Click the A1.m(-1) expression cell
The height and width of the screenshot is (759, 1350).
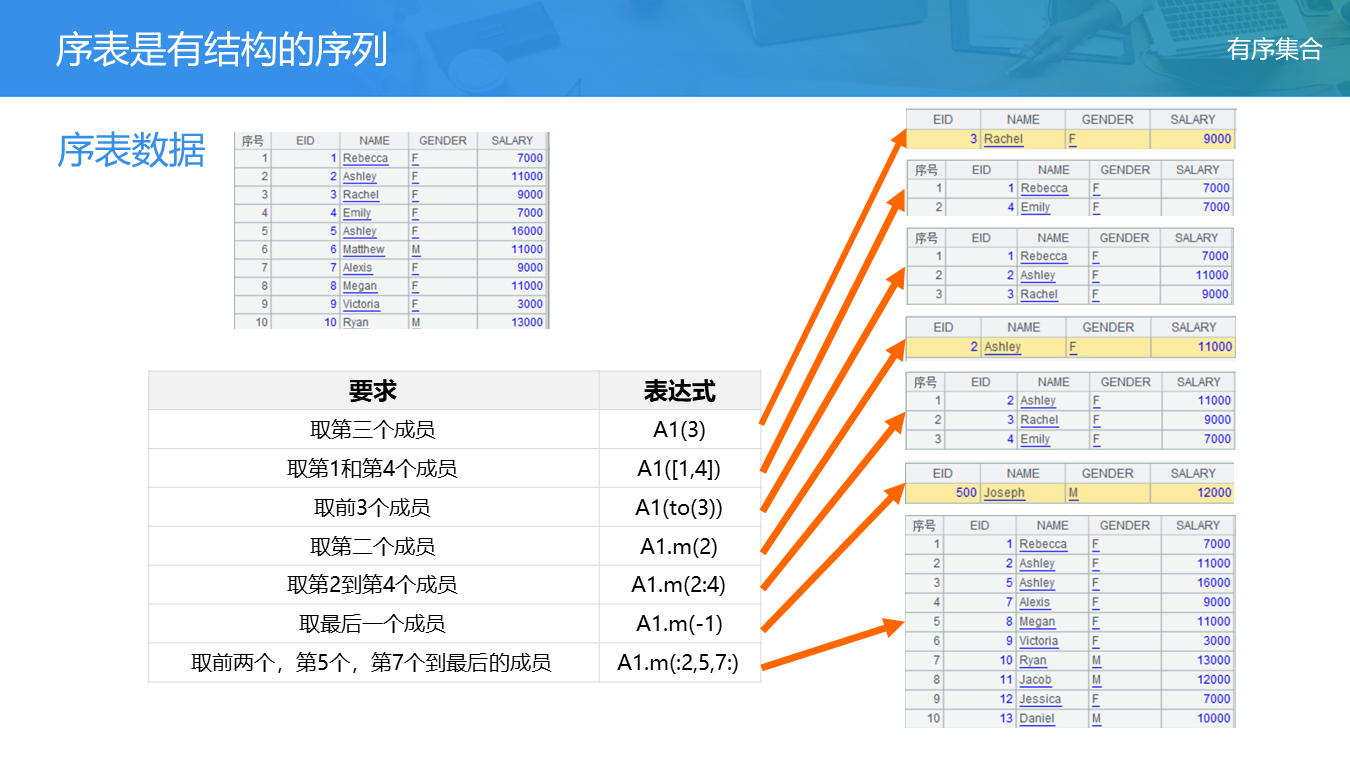(x=679, y=624)
